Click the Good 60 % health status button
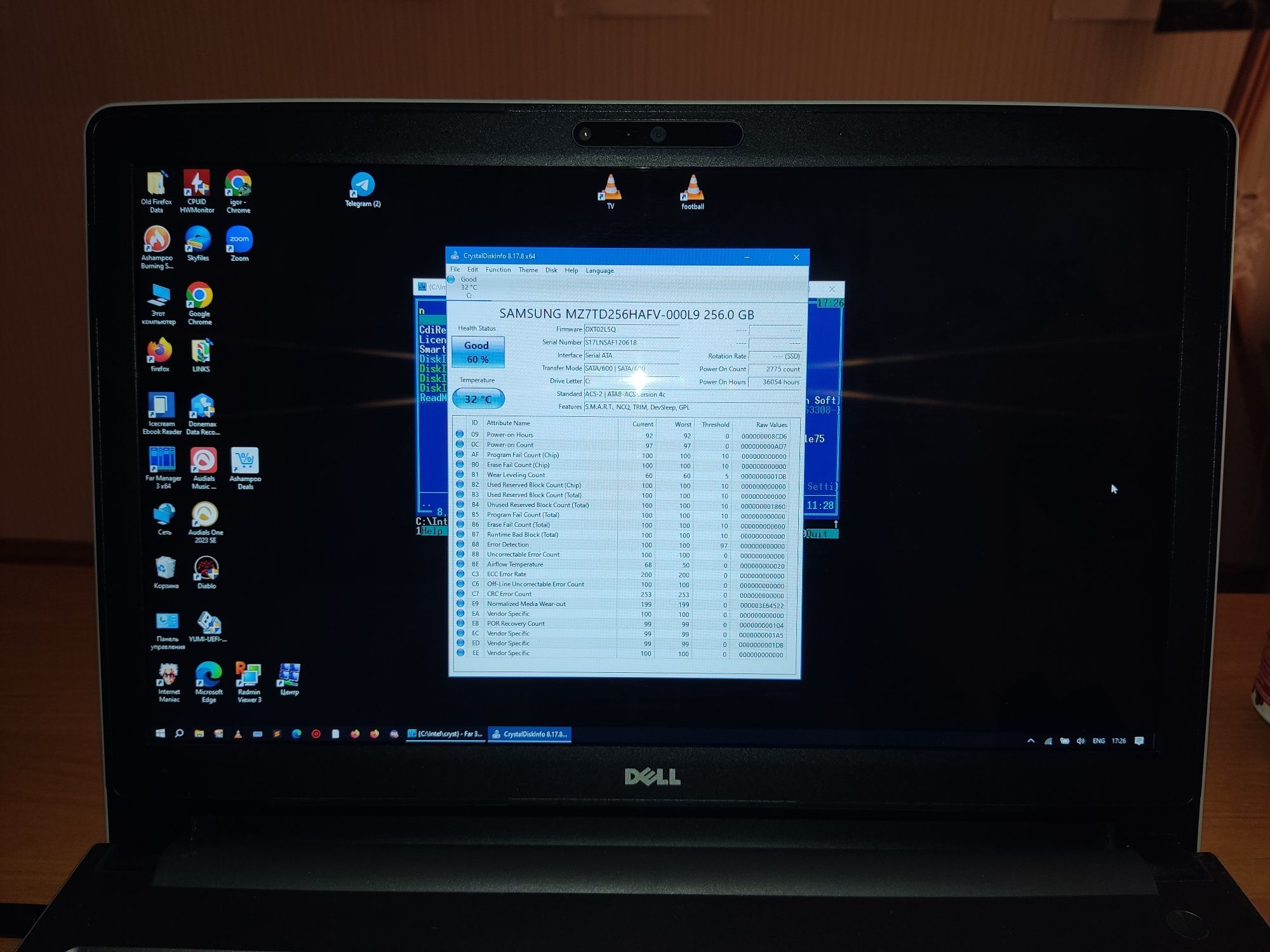This screenshot has height=952, width=1270. (x=478, y=352)
